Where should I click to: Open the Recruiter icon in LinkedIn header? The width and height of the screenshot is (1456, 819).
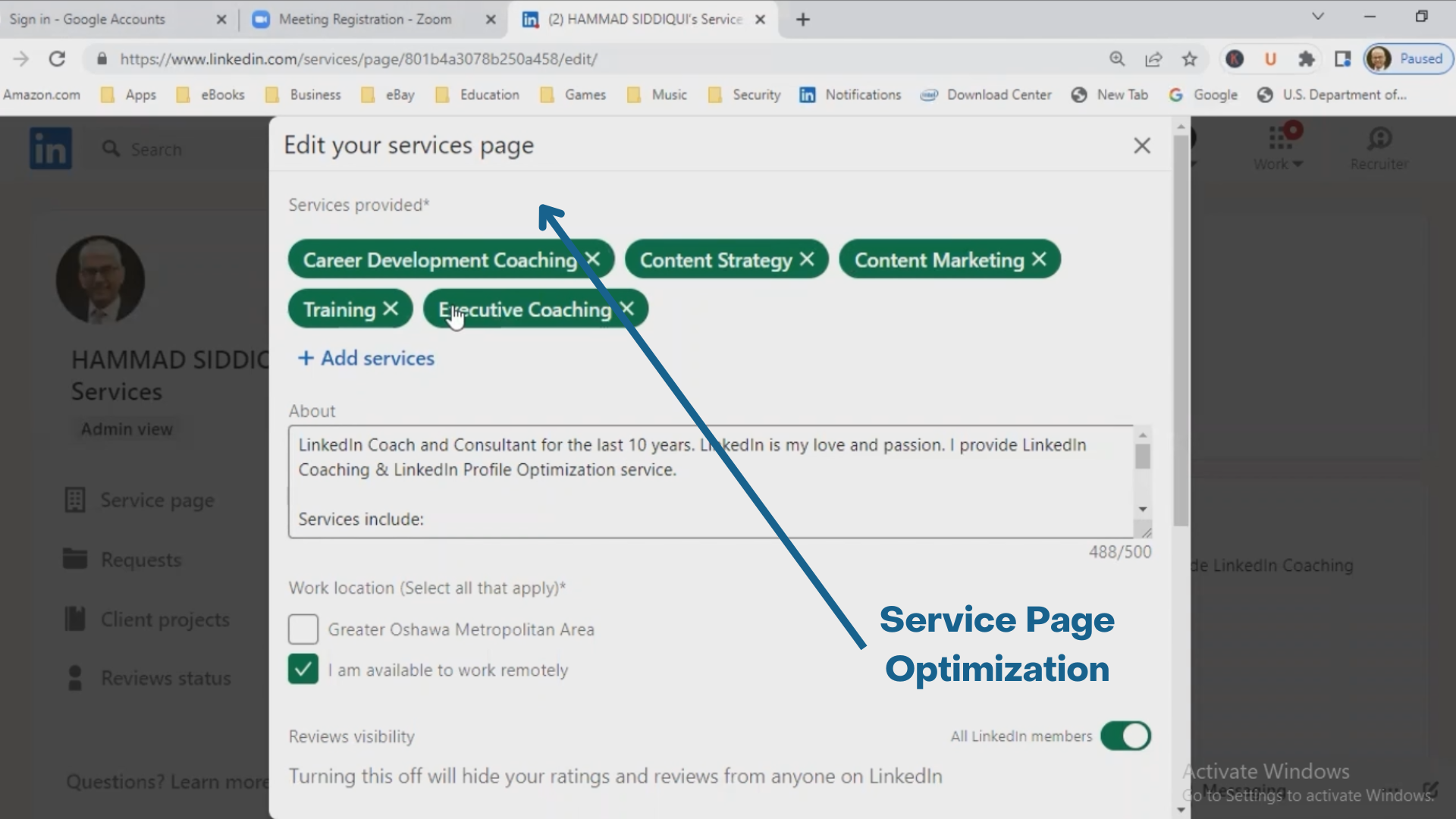coord(1379,149)
